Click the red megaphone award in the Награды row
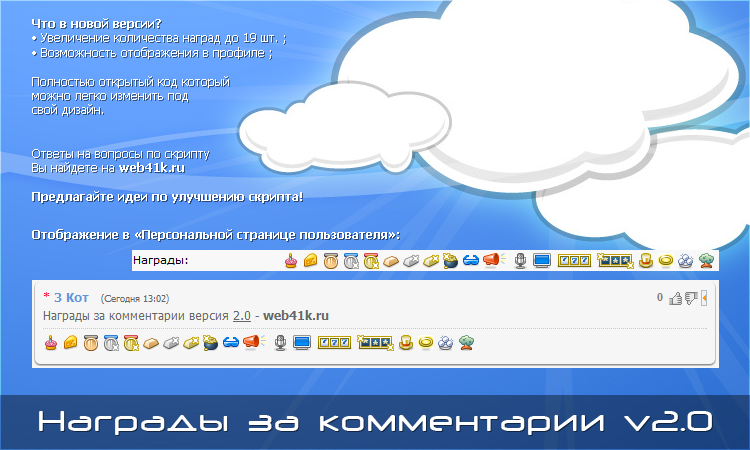The image size is (750, 450). pyautogui.click(x=494, y=260)
